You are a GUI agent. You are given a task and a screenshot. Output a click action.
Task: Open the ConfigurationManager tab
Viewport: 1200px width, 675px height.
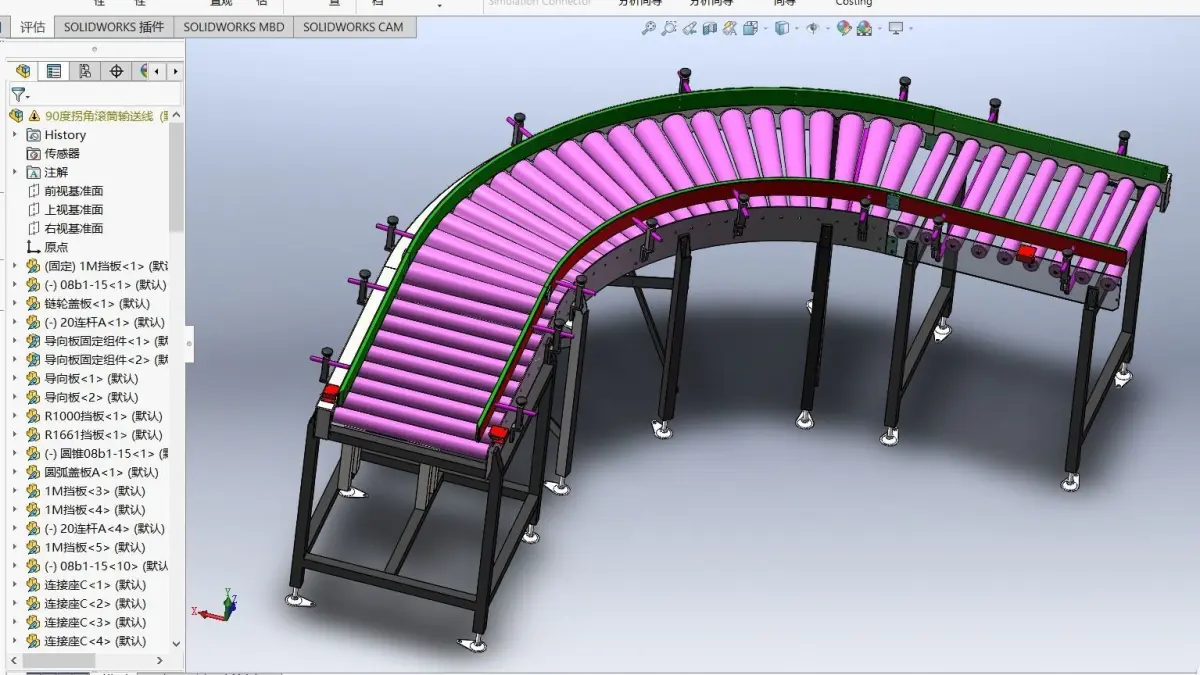click(x=85, y=71)
